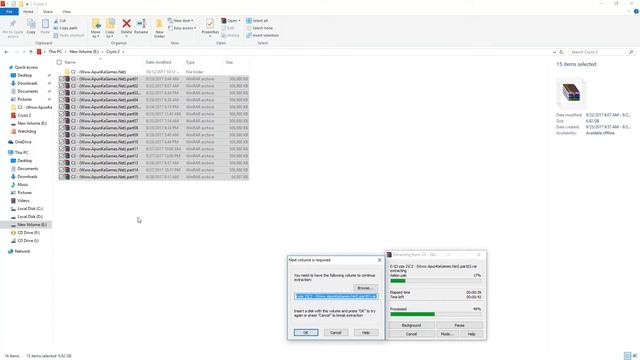Click the Pin to Quick access icon
640x360 pixels.
tap(12, 24)
